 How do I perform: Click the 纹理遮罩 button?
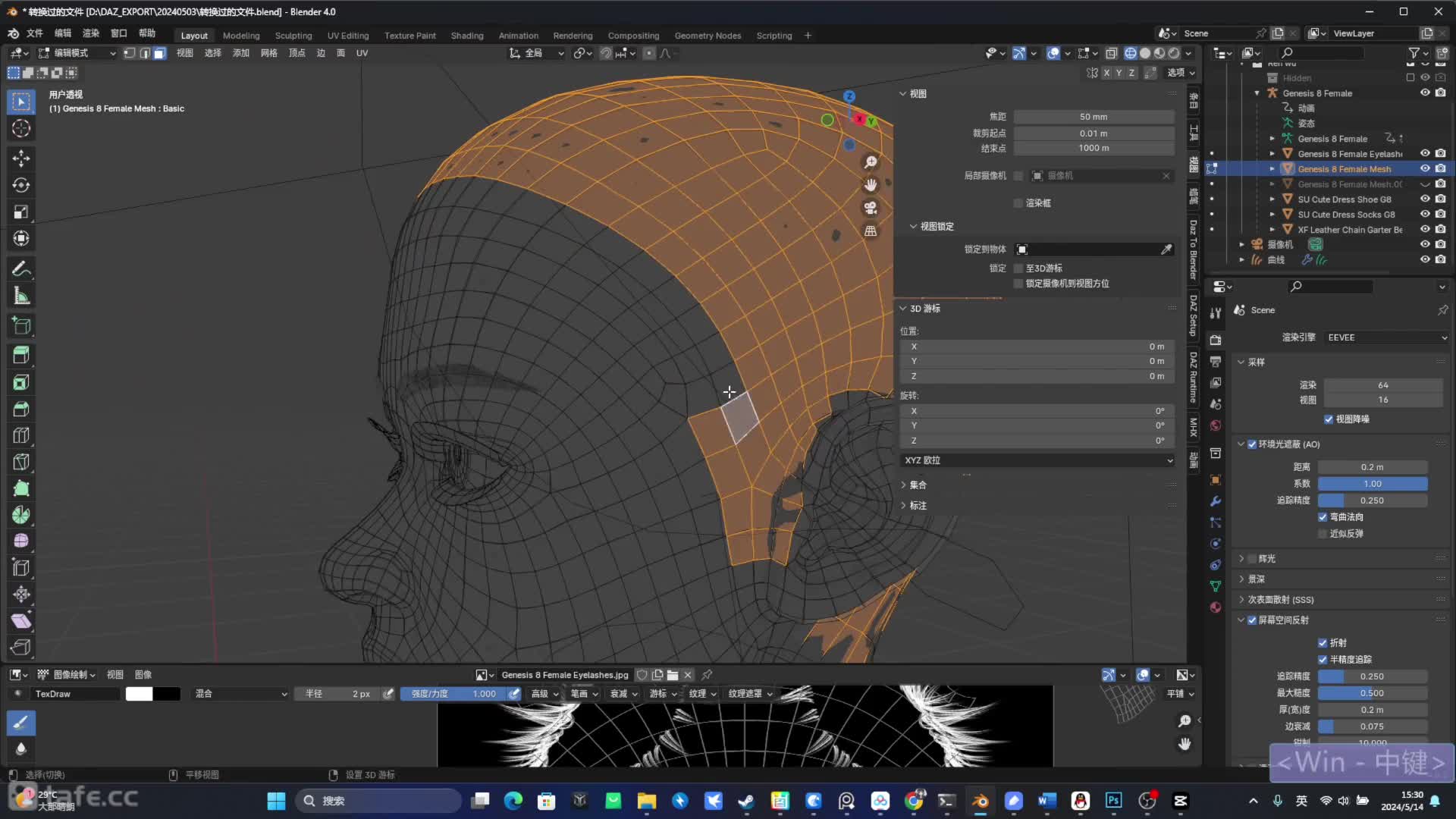tap(750, 694)
